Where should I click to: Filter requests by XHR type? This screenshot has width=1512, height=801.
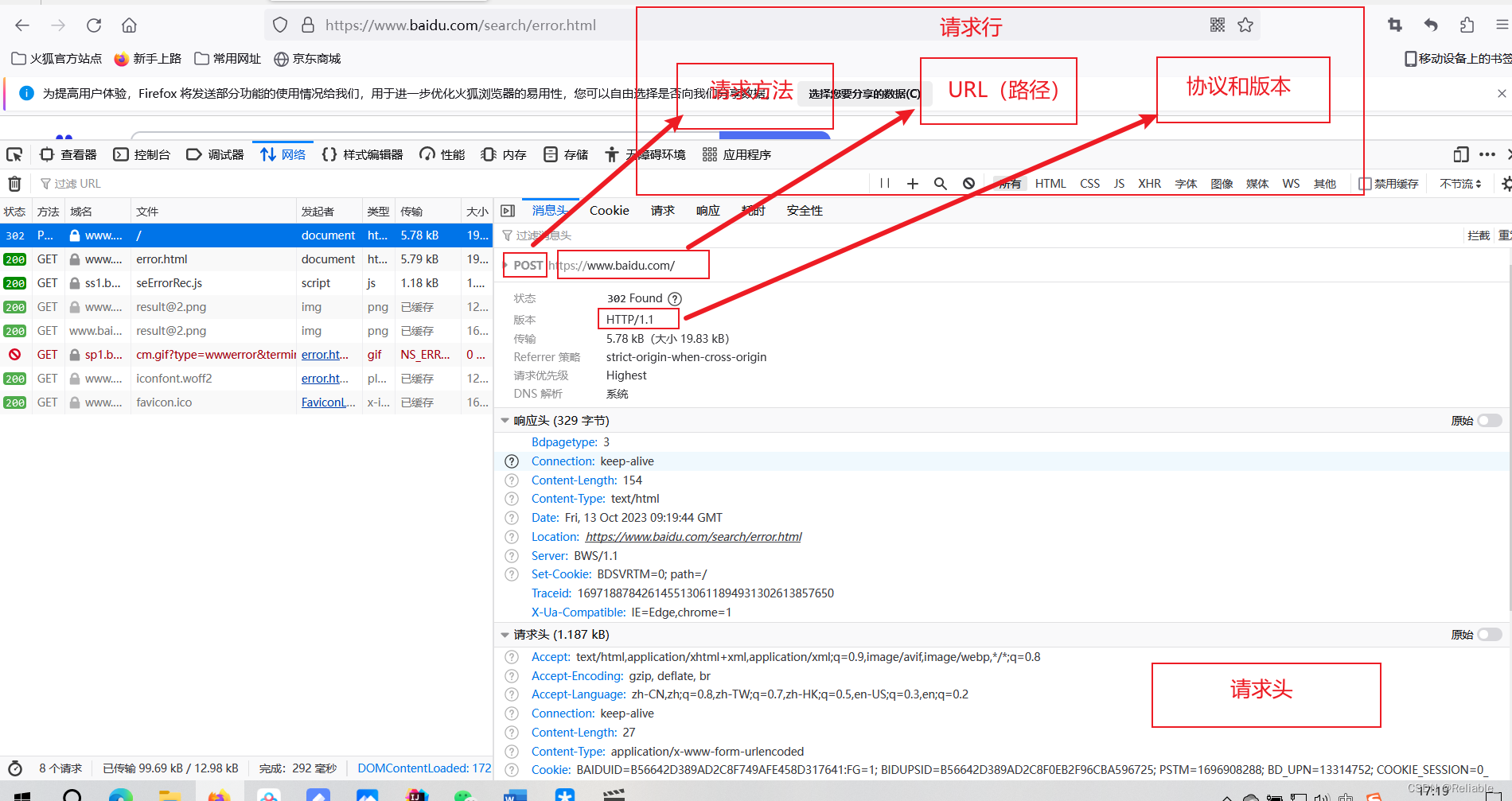pyautogui.click(x=1149, y=184)
